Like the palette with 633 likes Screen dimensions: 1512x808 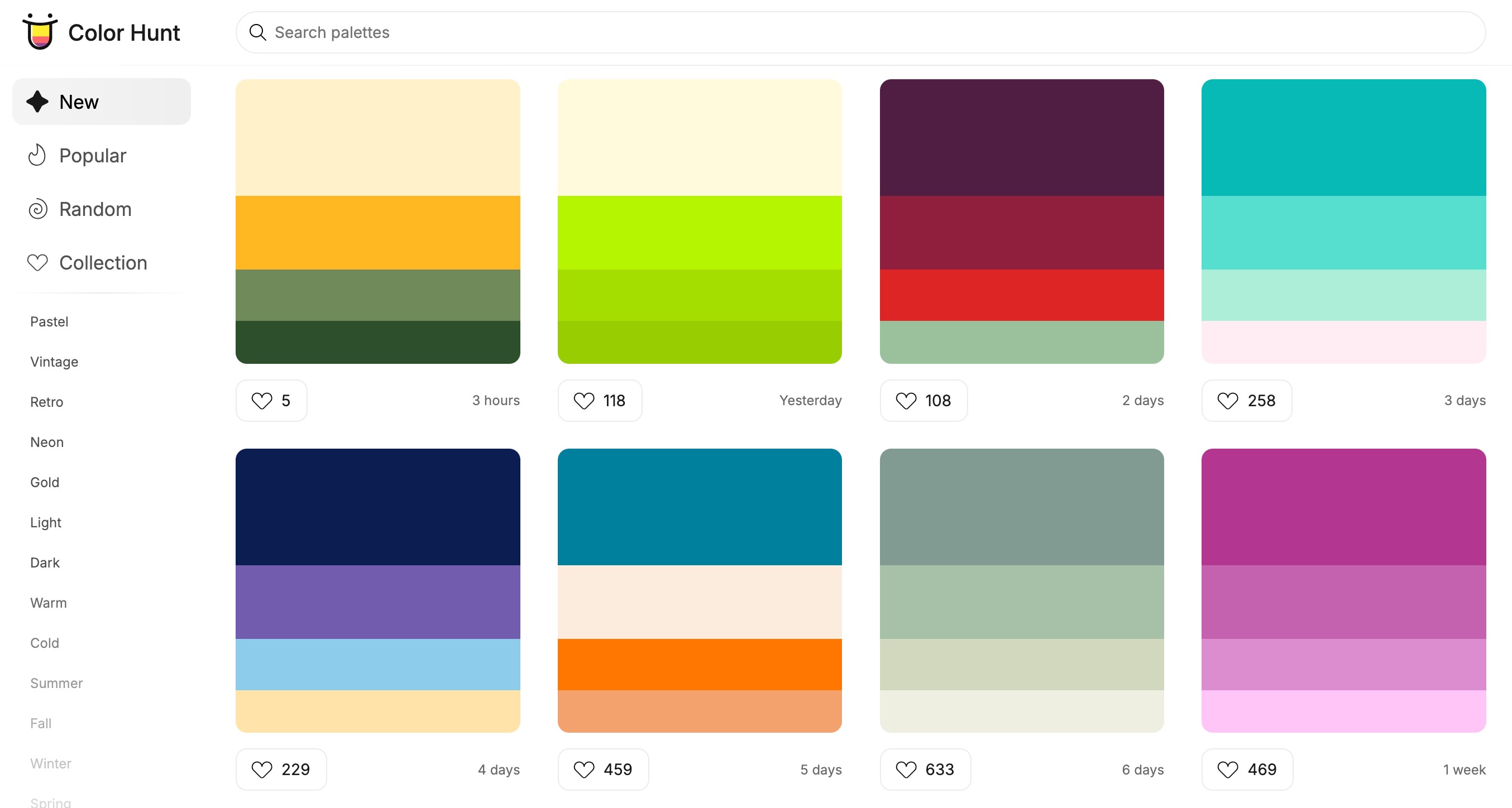tap(925, 769)
